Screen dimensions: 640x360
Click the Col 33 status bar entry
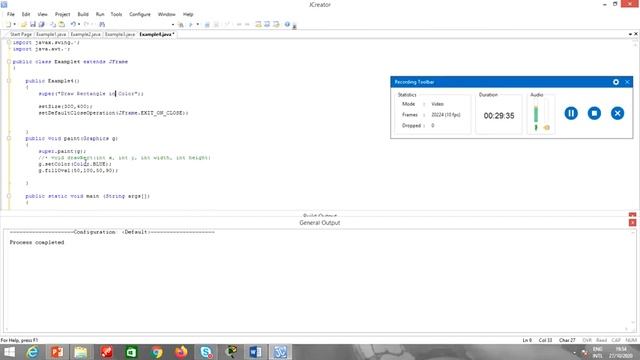click(545, 340)
